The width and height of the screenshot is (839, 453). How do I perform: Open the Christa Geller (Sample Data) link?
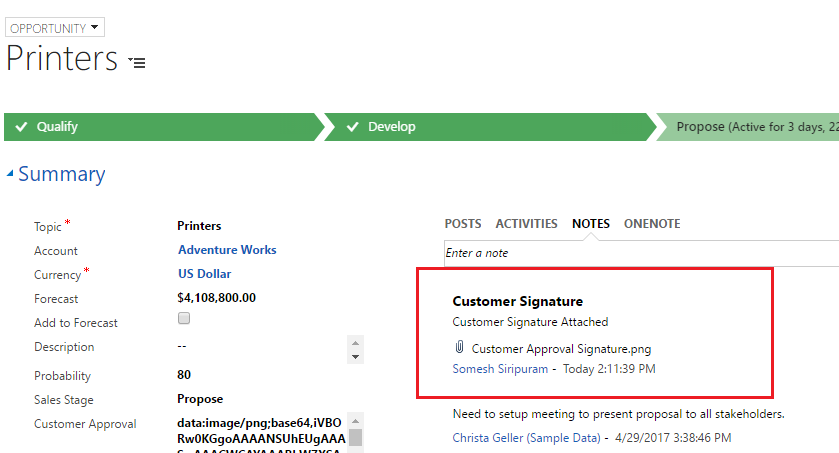(526, 438)
